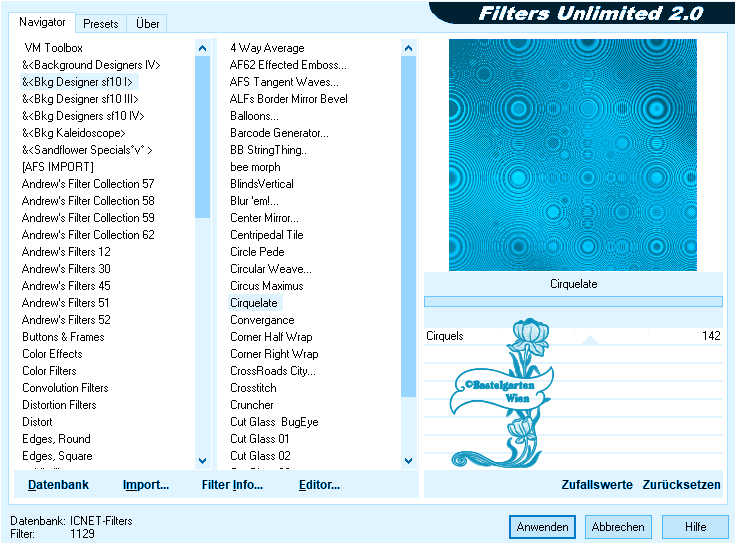The image size is (735, 543).
Task: Select Convolution Filters category
Action: click(x=65, y=388)
